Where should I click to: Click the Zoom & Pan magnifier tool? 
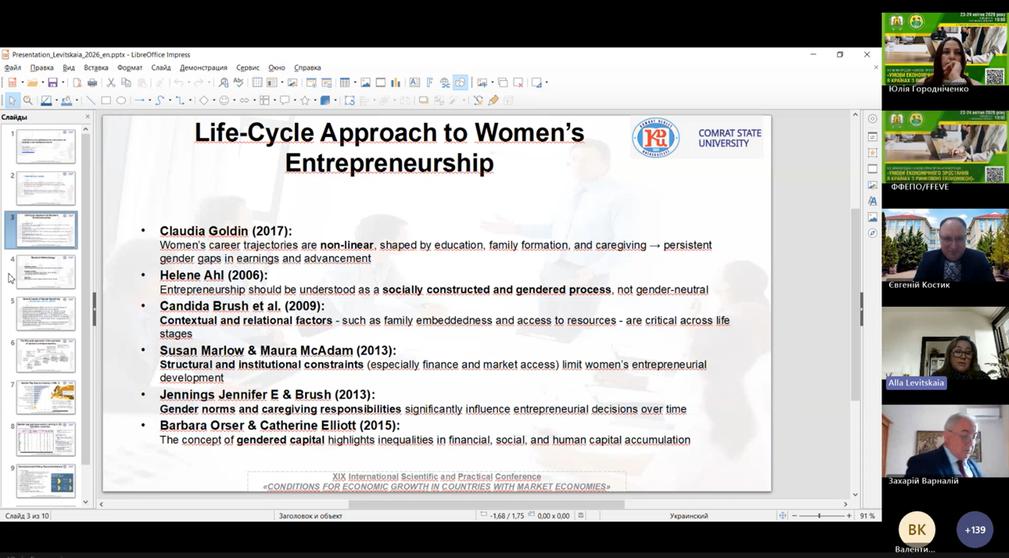pyautogui.click(x=28, y=101)
